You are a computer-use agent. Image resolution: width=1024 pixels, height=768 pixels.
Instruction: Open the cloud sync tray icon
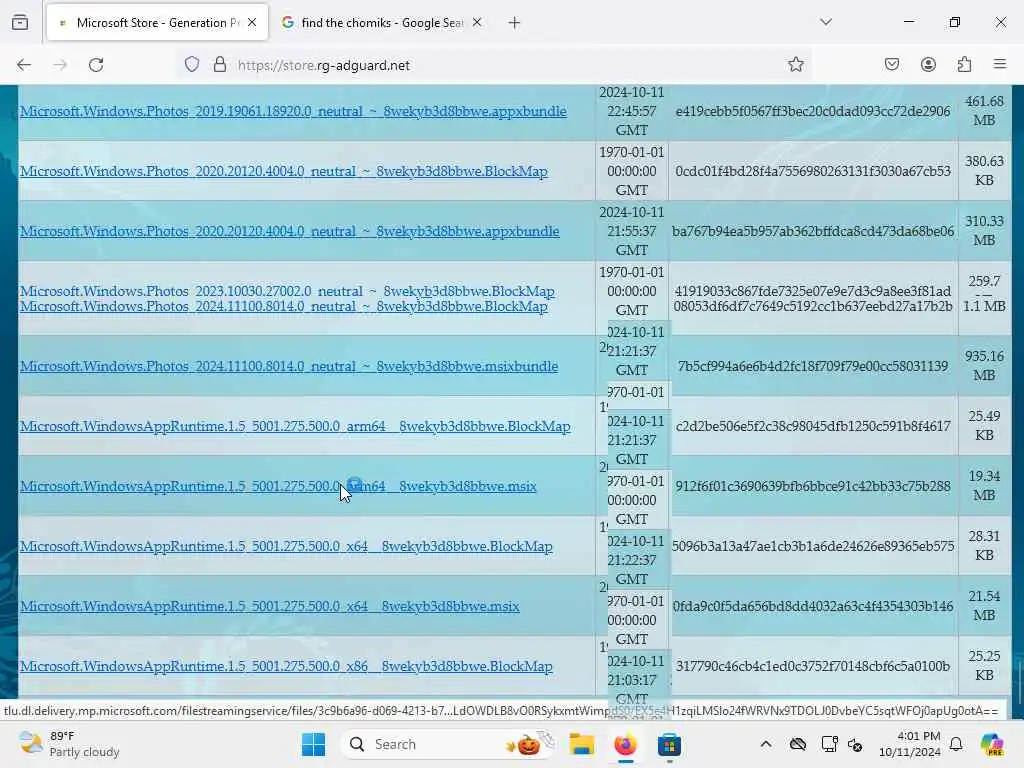pyautogui.click(x=797, y=744)
